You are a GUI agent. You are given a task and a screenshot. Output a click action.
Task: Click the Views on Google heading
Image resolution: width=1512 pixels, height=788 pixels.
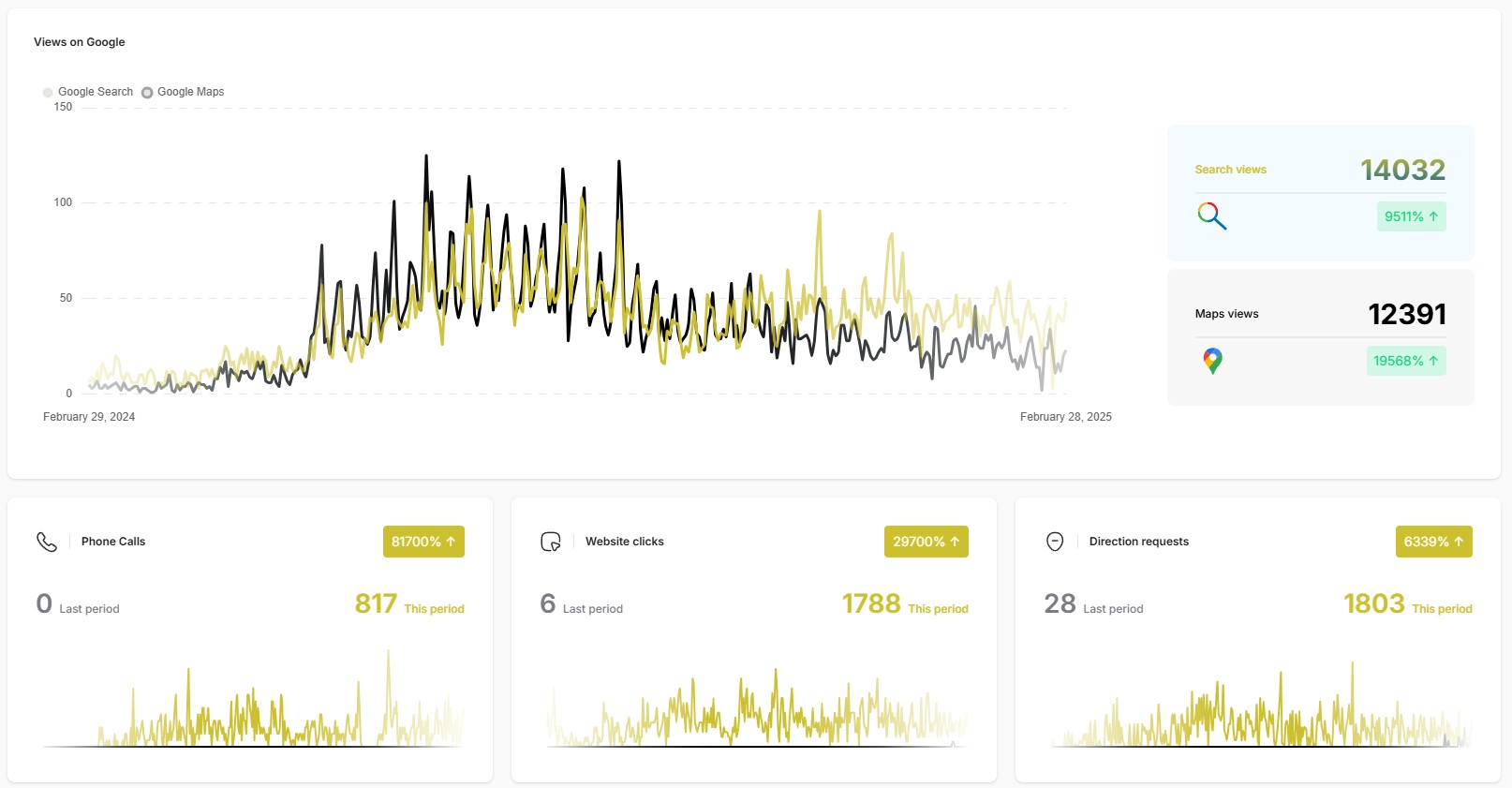point(80,42)
